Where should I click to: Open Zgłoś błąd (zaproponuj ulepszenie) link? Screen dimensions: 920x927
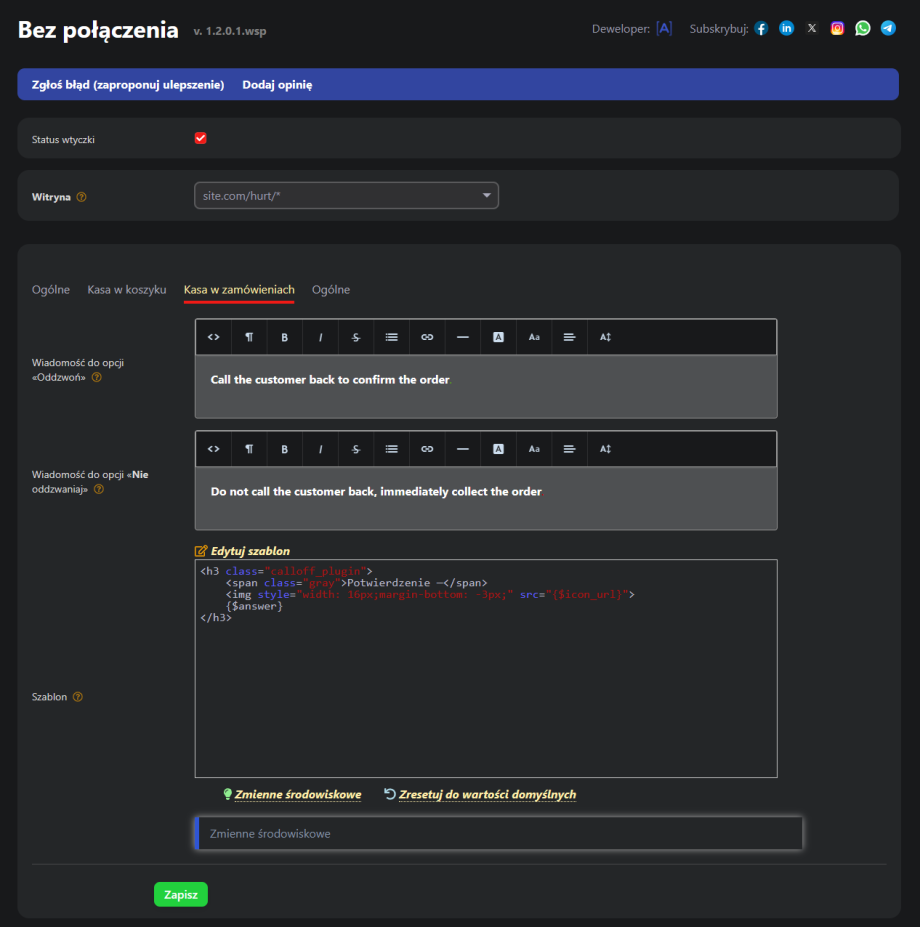coord(128,85)
